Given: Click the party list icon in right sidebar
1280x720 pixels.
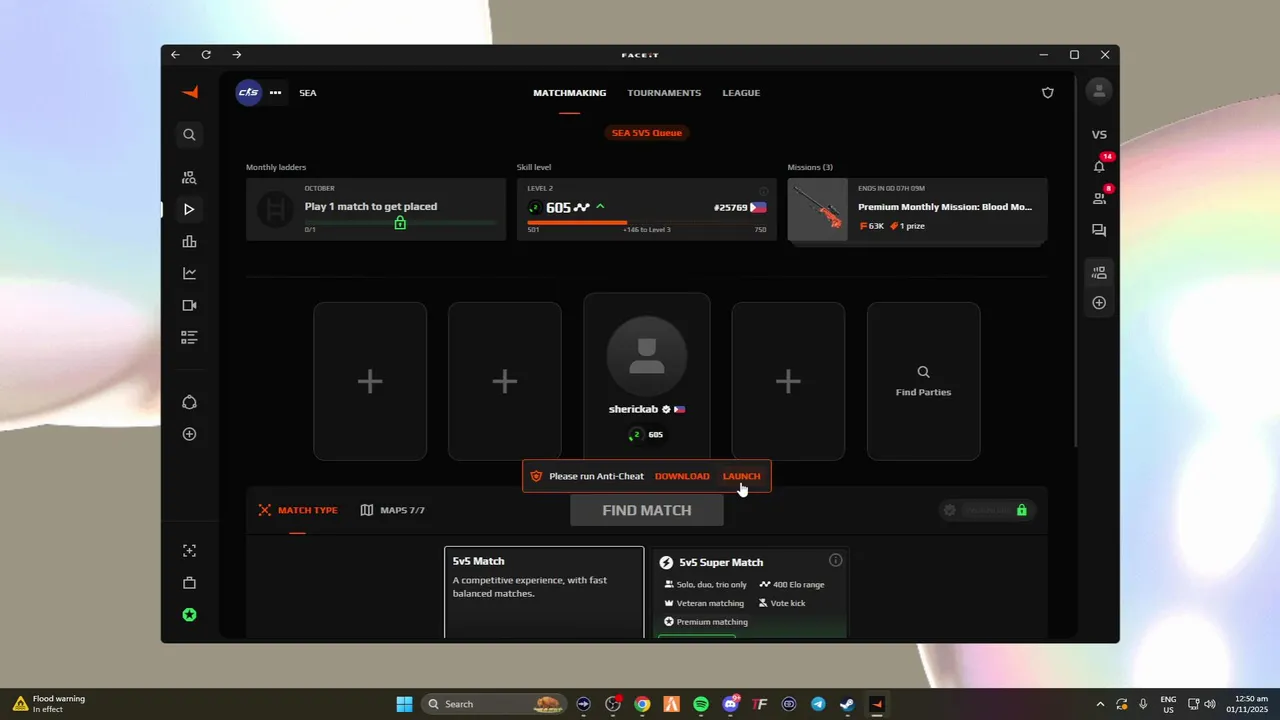Looking at the screenshot, I should (x=1099, y=272).
